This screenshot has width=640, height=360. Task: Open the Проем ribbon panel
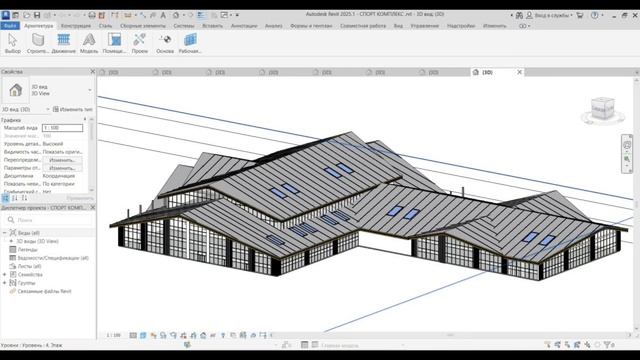point(140,43)
